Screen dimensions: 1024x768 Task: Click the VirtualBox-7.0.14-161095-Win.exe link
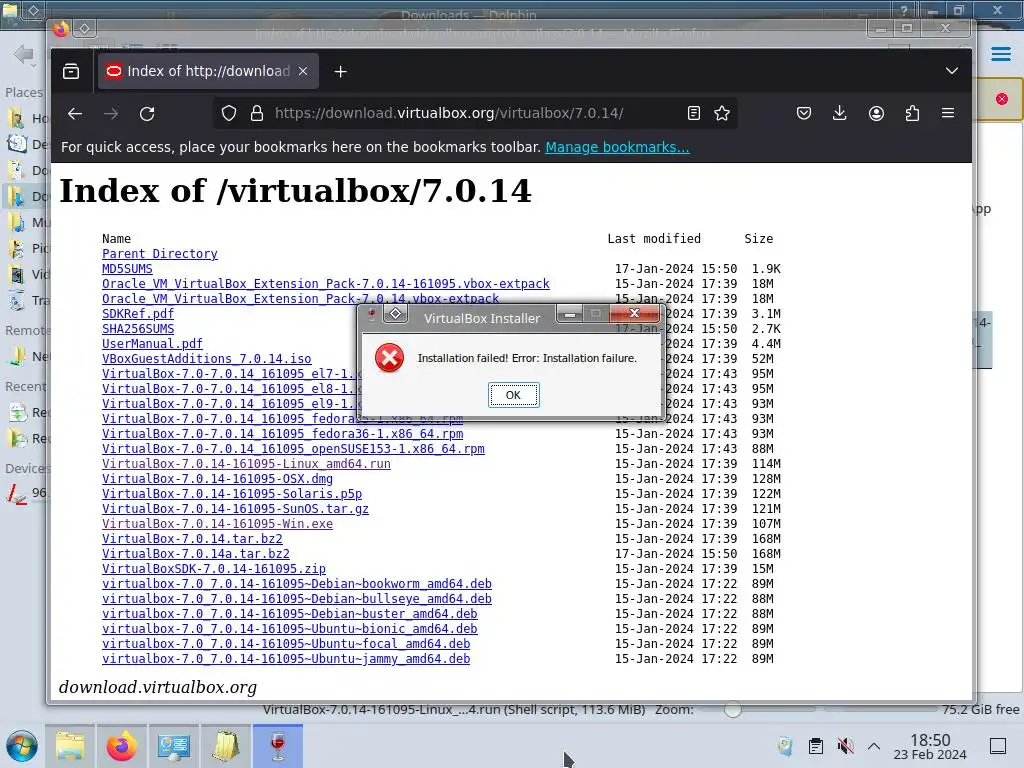click(x=217, y=524)
